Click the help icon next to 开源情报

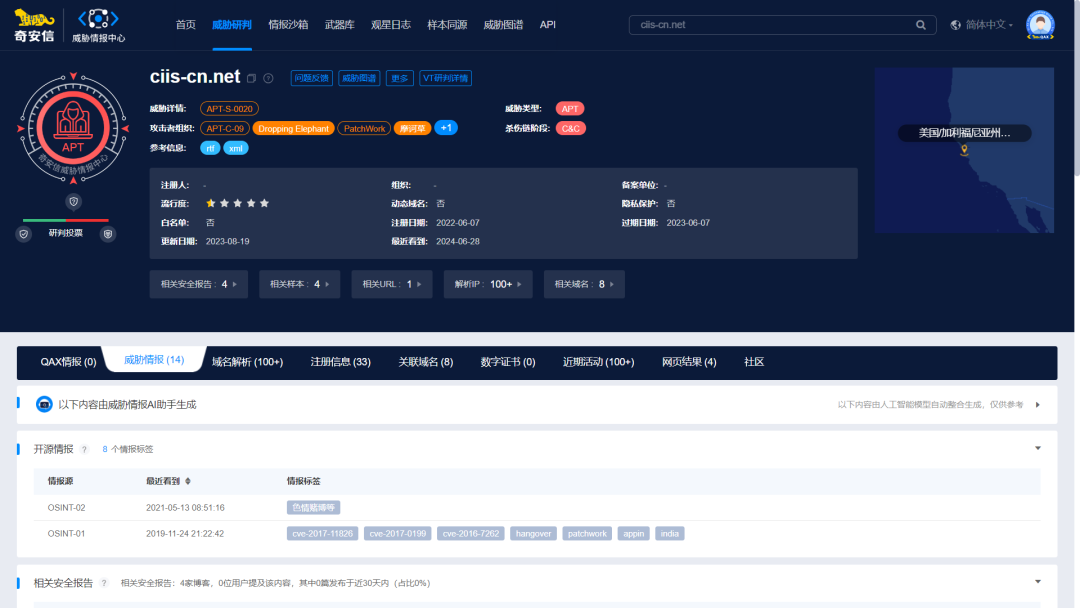tap(84, 449)
